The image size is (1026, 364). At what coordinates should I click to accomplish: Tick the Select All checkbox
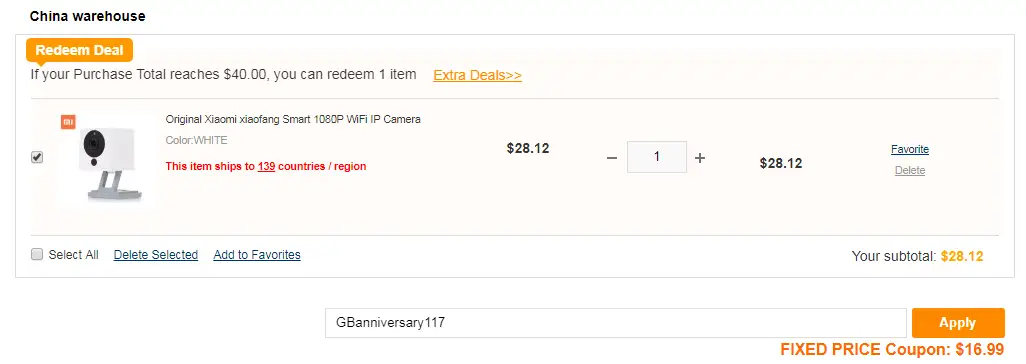click(x=37, y=254)
